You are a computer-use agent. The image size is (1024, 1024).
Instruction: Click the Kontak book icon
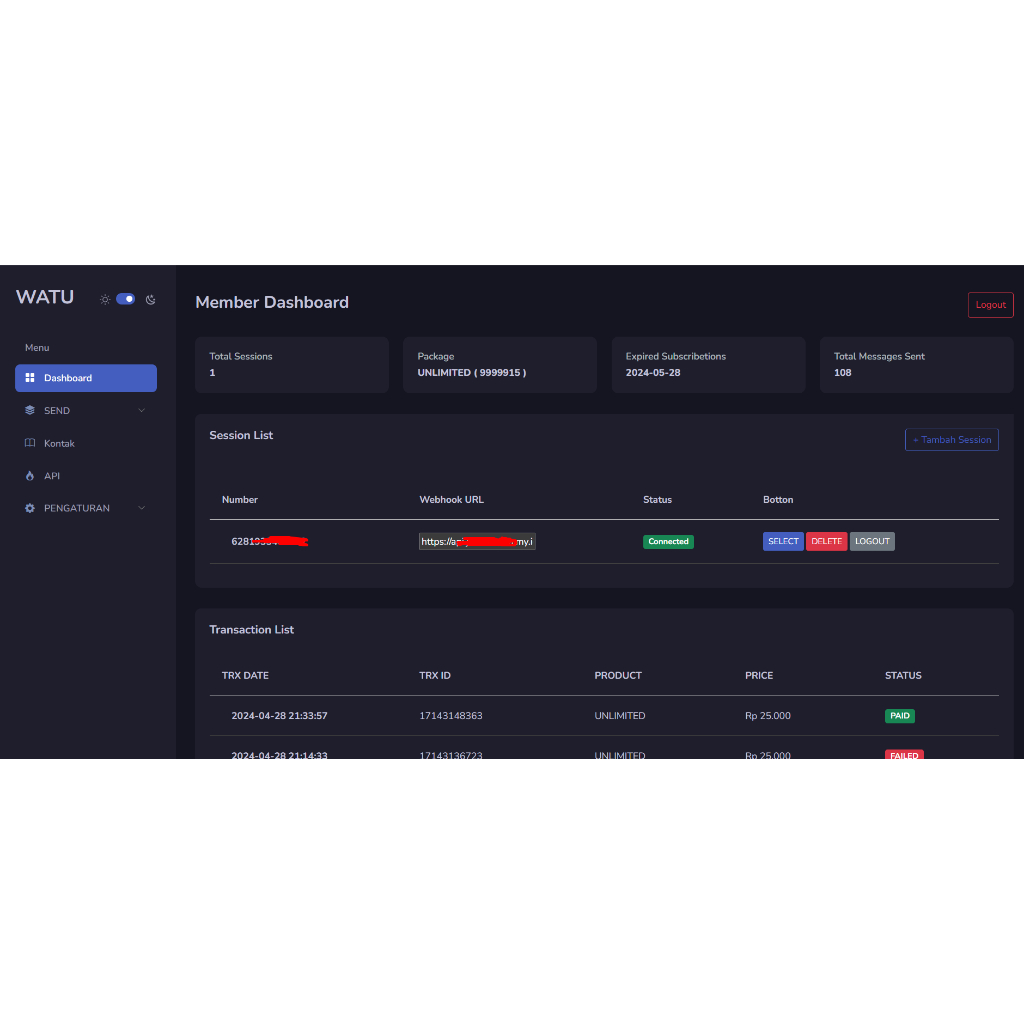(30, 443)
